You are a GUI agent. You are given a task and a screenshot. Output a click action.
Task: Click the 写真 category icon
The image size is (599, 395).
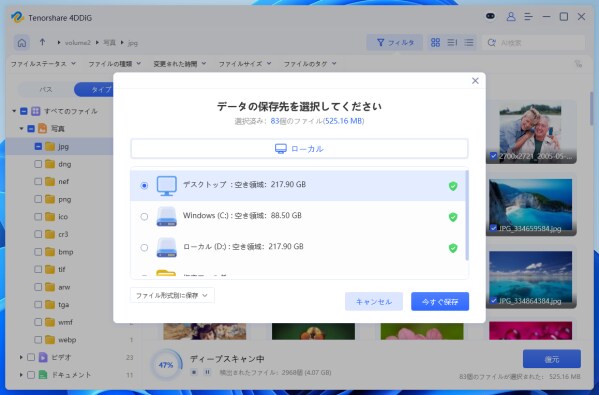point(42,129)
